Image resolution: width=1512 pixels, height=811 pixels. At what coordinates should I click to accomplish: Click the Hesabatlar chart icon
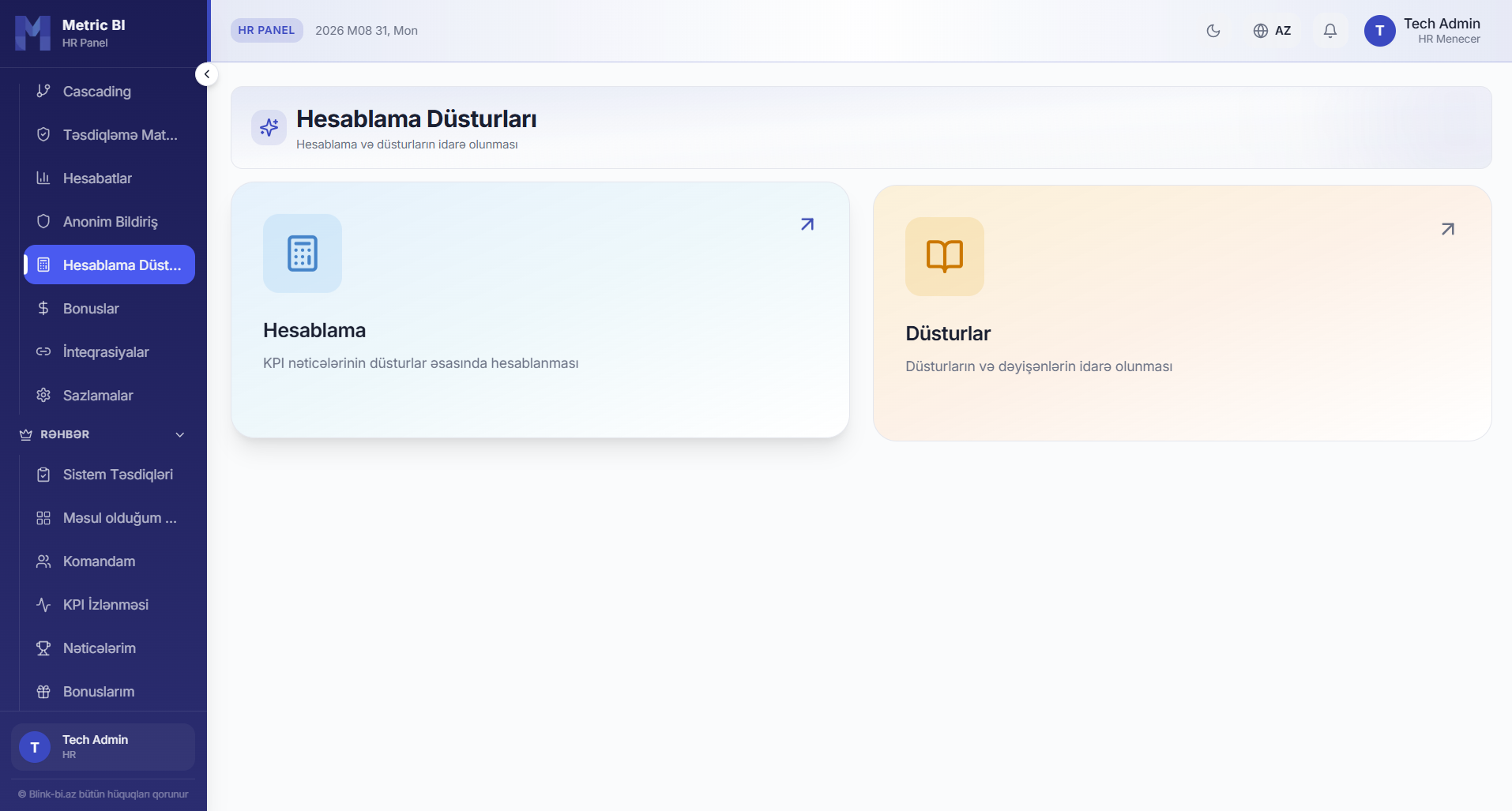click(43, 178)
